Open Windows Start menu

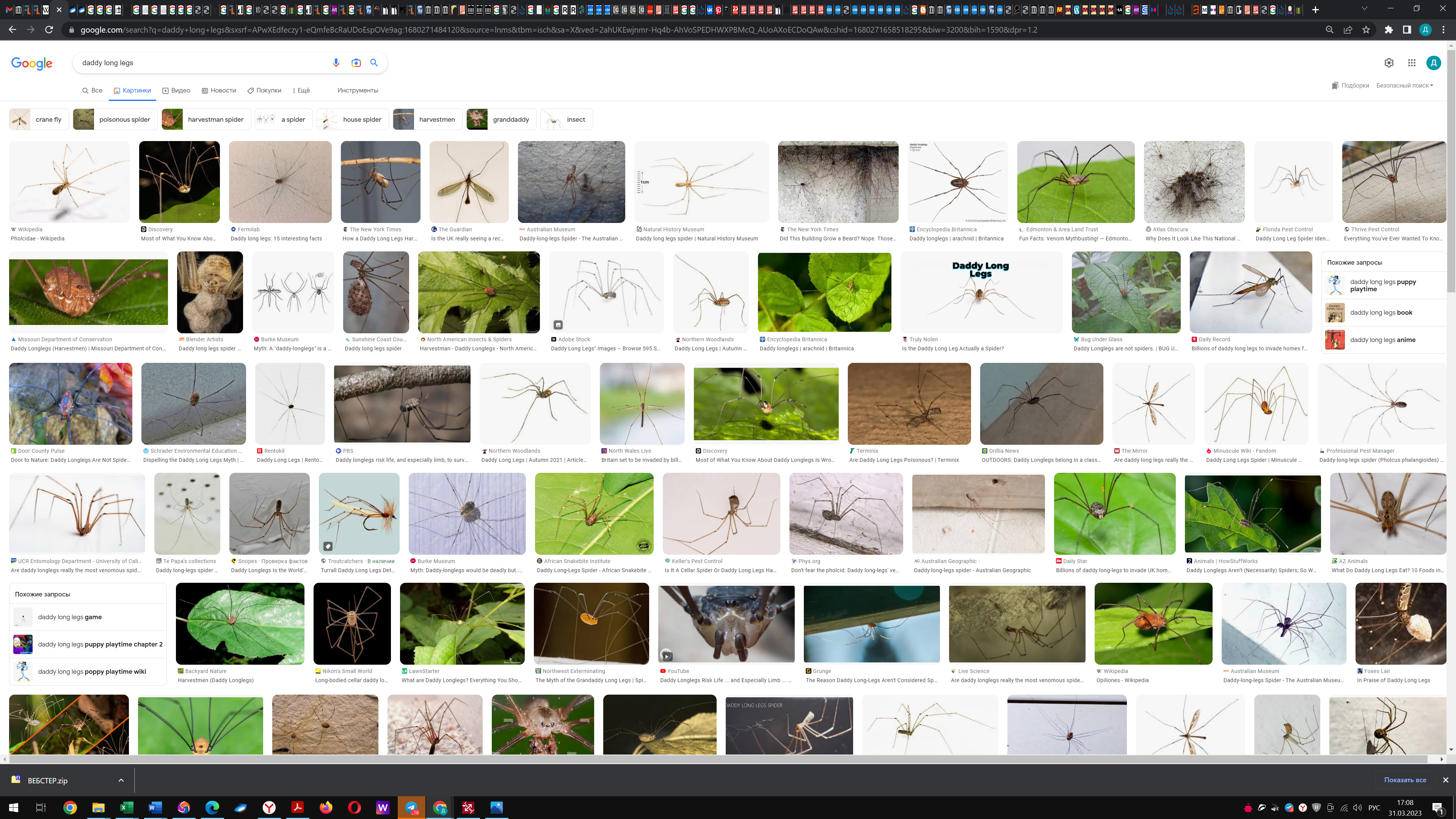14,807
